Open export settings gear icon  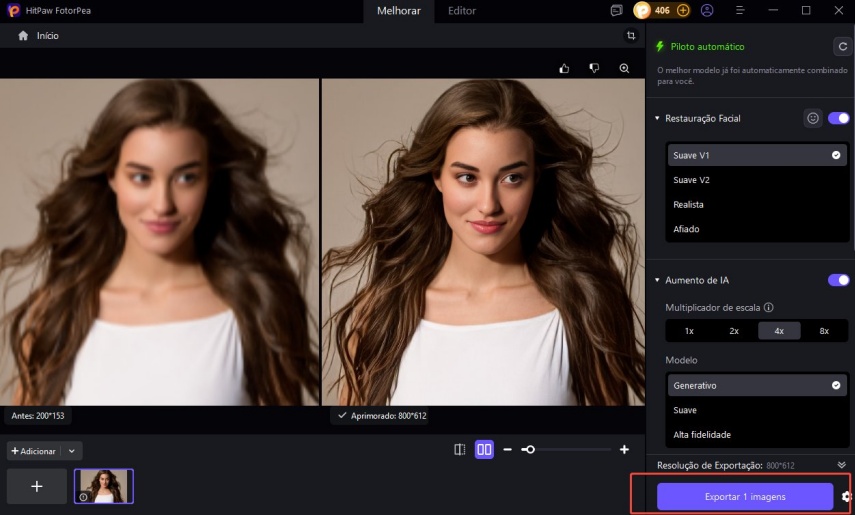pos(846,496)
